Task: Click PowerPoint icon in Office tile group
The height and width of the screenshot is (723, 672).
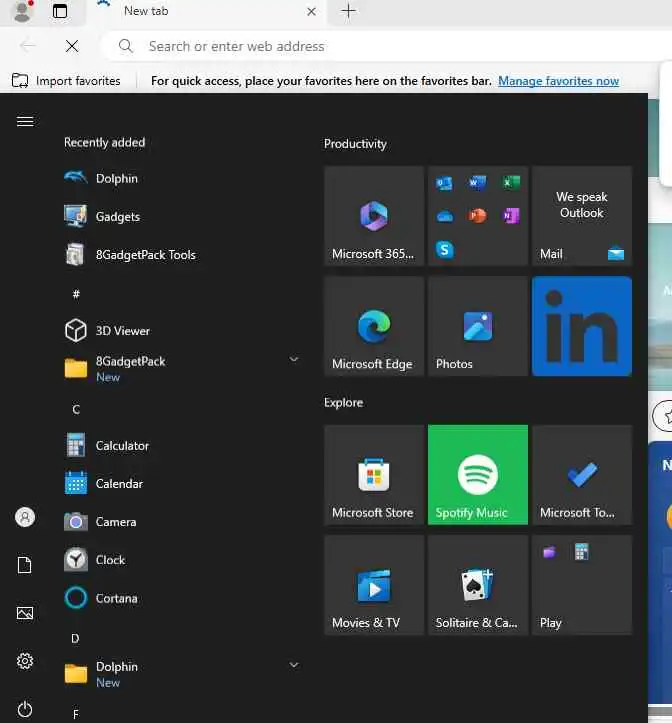Action: click(477, 215)
